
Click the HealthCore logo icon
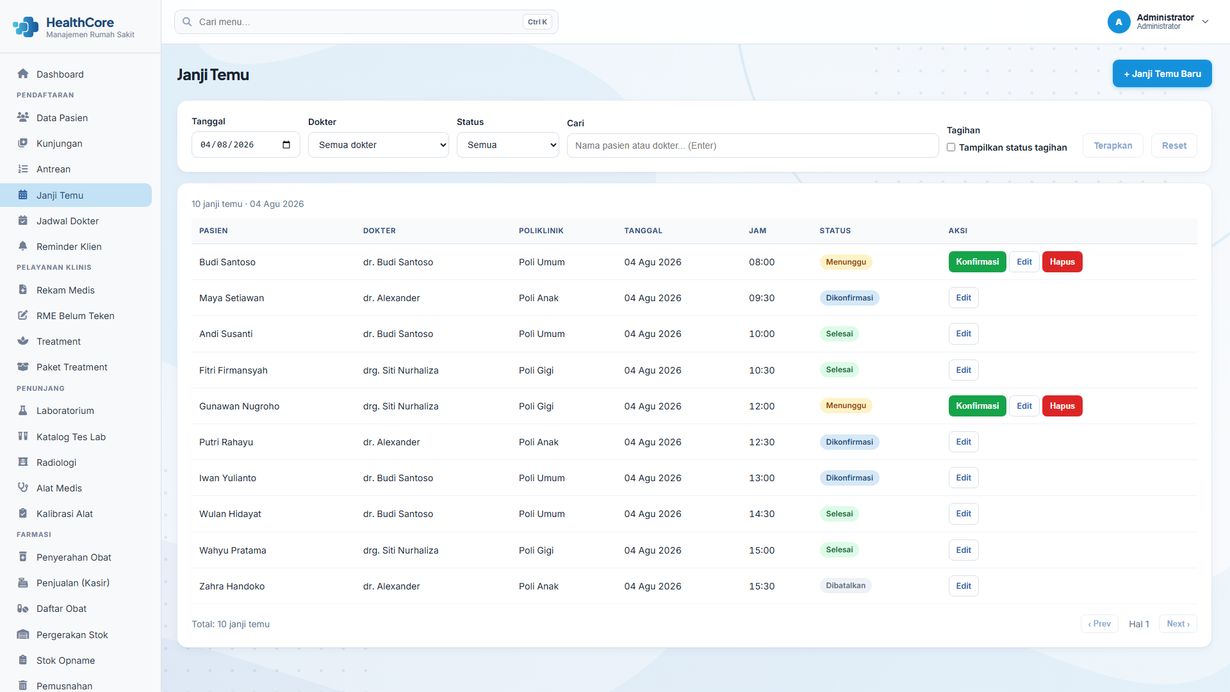26,27
